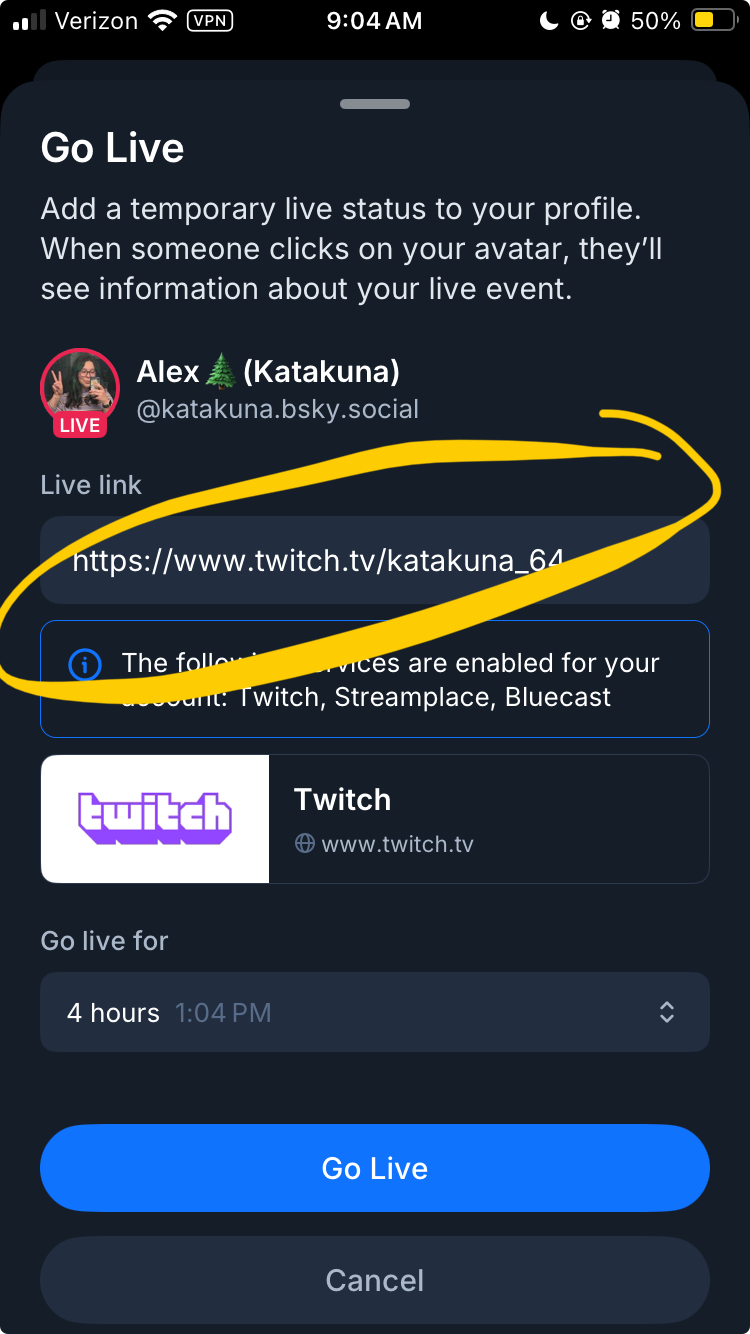Screen dimensions: 750x1334
Task: Open the "4 hours" duration dropdown
Action: (x=375, y=1012)
